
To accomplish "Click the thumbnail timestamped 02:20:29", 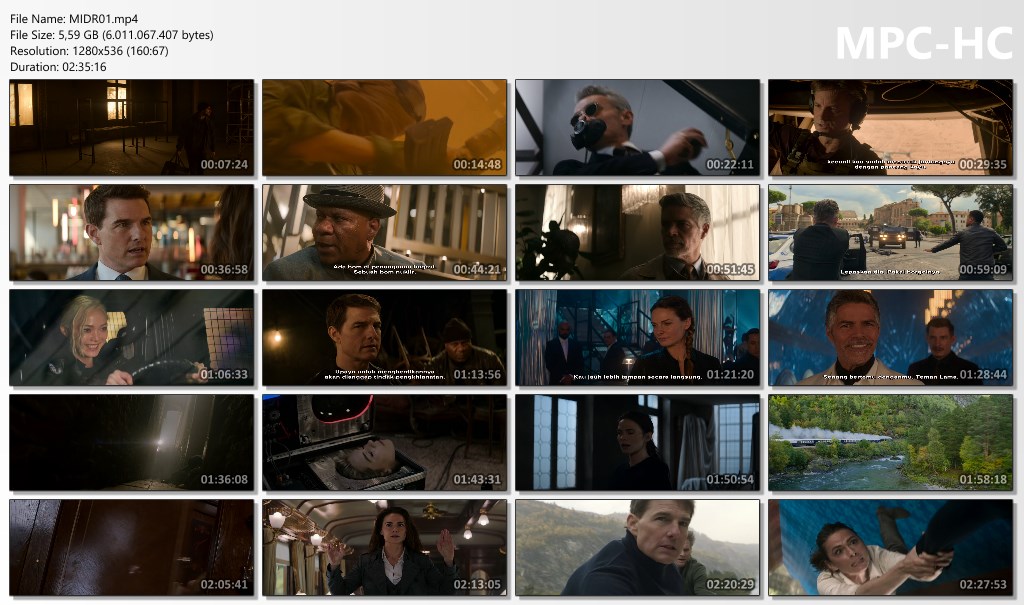I will 637,548.
